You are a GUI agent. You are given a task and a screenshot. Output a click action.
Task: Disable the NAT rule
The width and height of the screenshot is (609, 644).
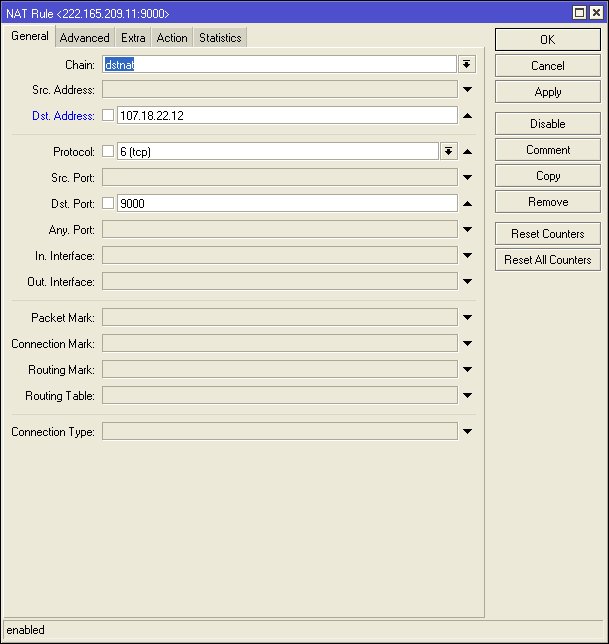pos(547,124)
